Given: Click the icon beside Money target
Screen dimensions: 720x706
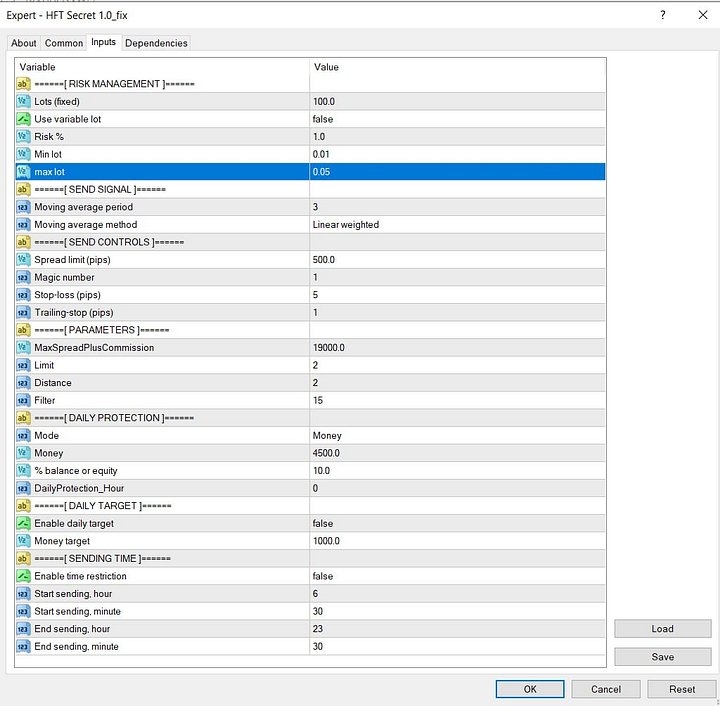Looking at the screenshot, I should click(x=23, y=541).
